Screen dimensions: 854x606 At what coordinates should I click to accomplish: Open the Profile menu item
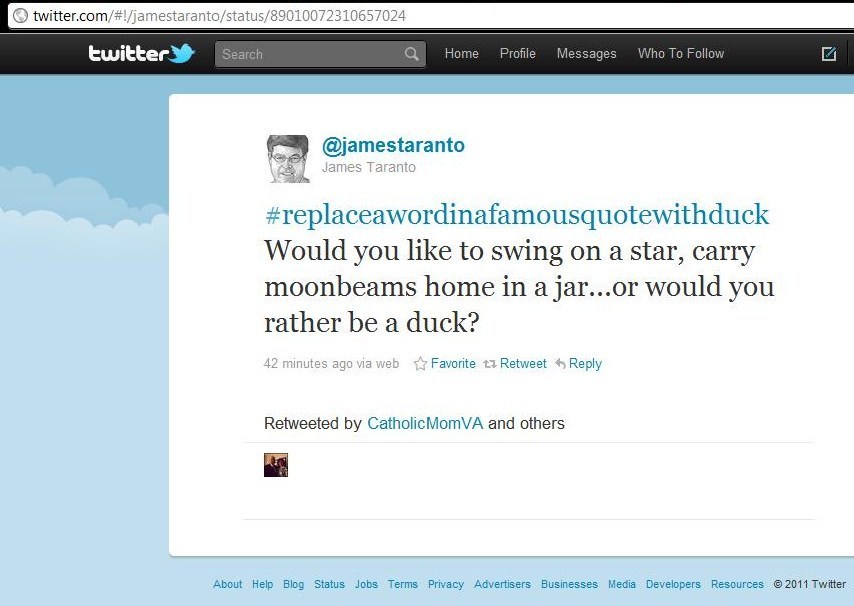click(x=517, y=53)
